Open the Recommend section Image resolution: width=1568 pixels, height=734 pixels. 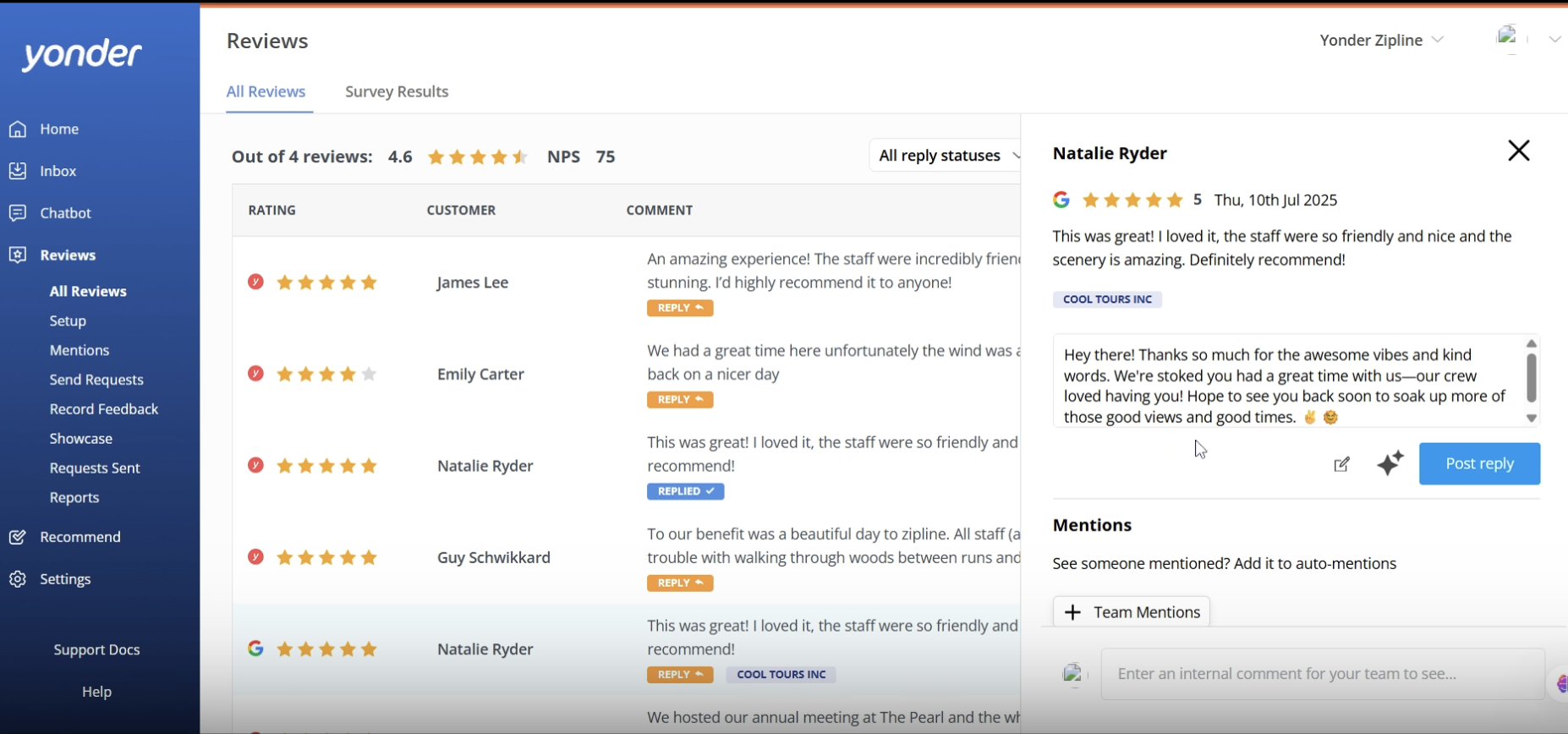click(79, 537)
